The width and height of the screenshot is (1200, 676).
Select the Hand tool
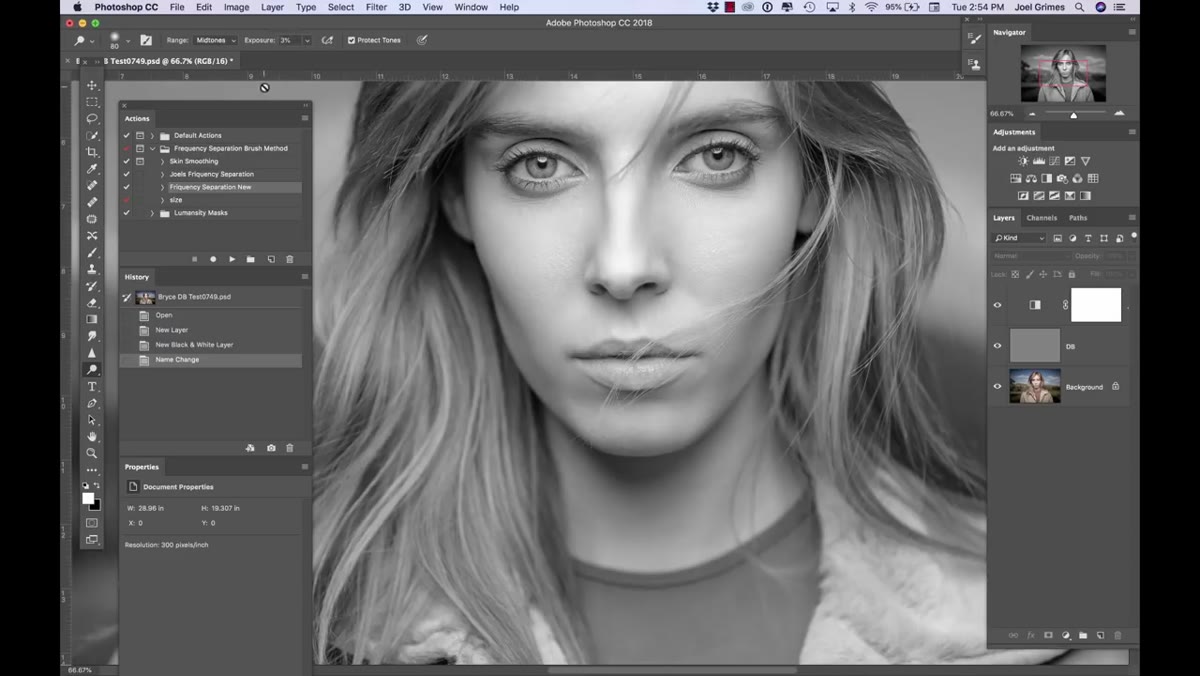(x=92, y=437)
